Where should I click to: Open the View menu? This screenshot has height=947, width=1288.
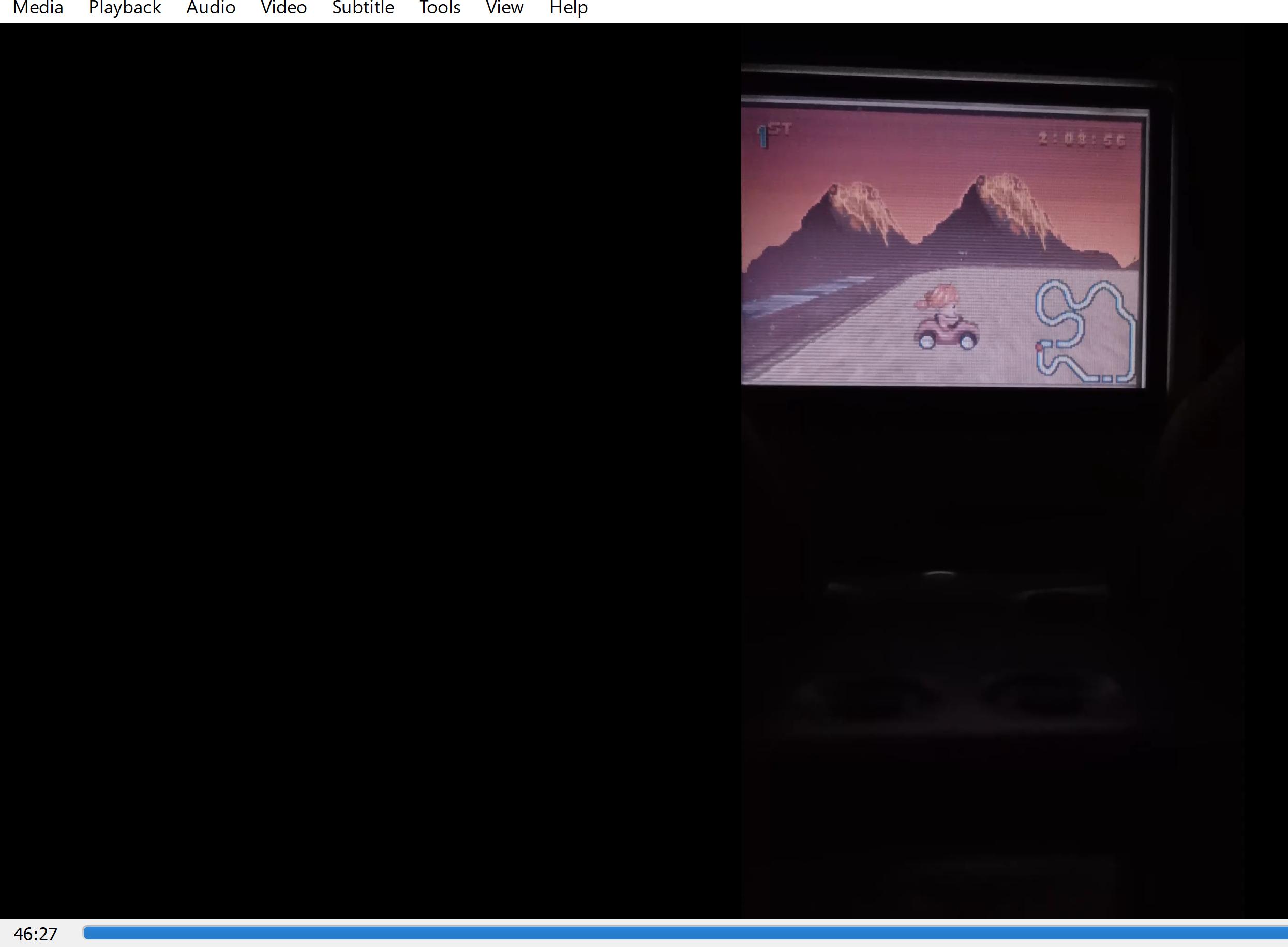pyautogui.click(x=504, y=8)
